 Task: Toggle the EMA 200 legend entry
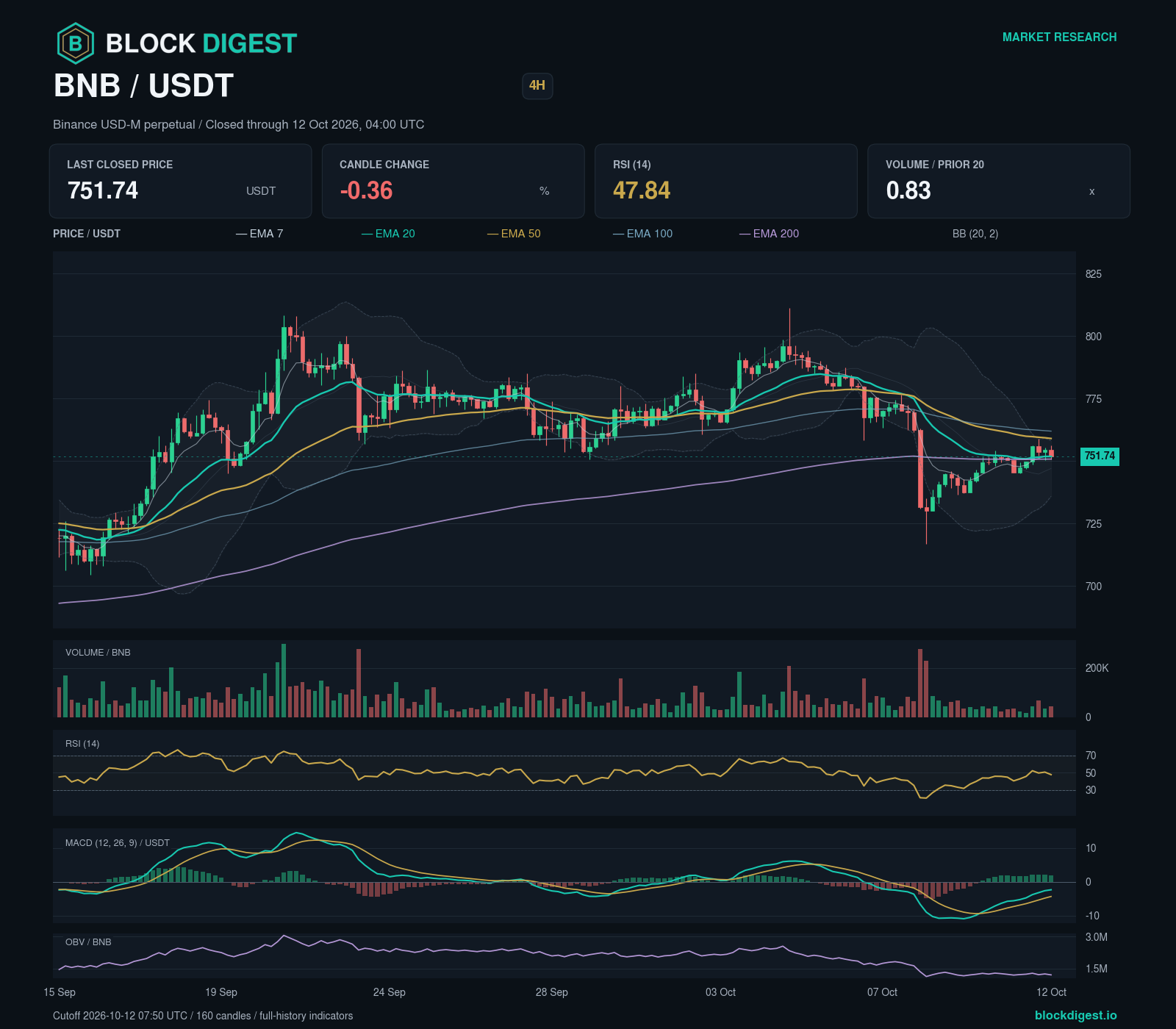pos(769,234)
